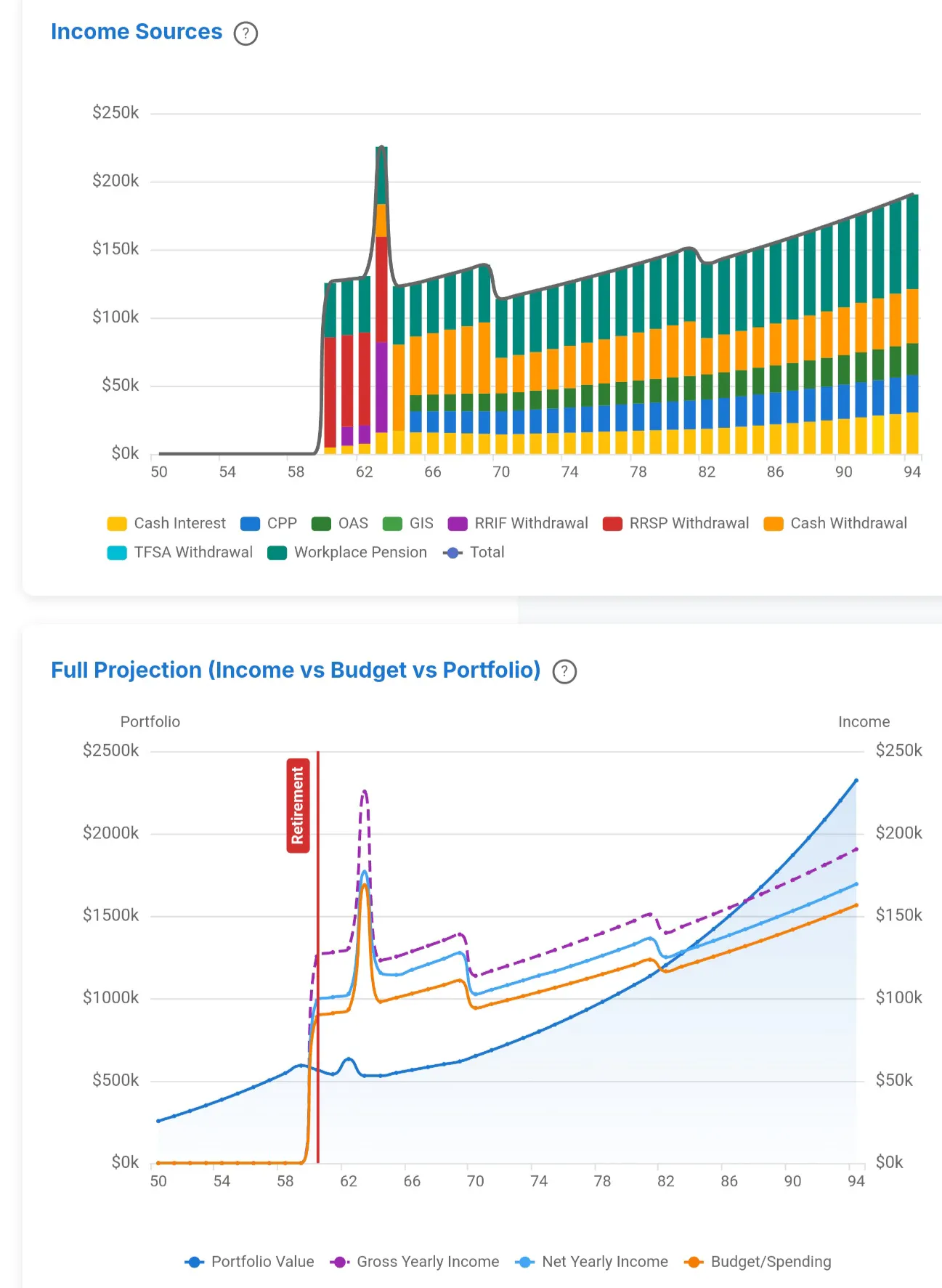
Task: Hide the Gross Yearly Income legend series
Action: (415, 1262)
